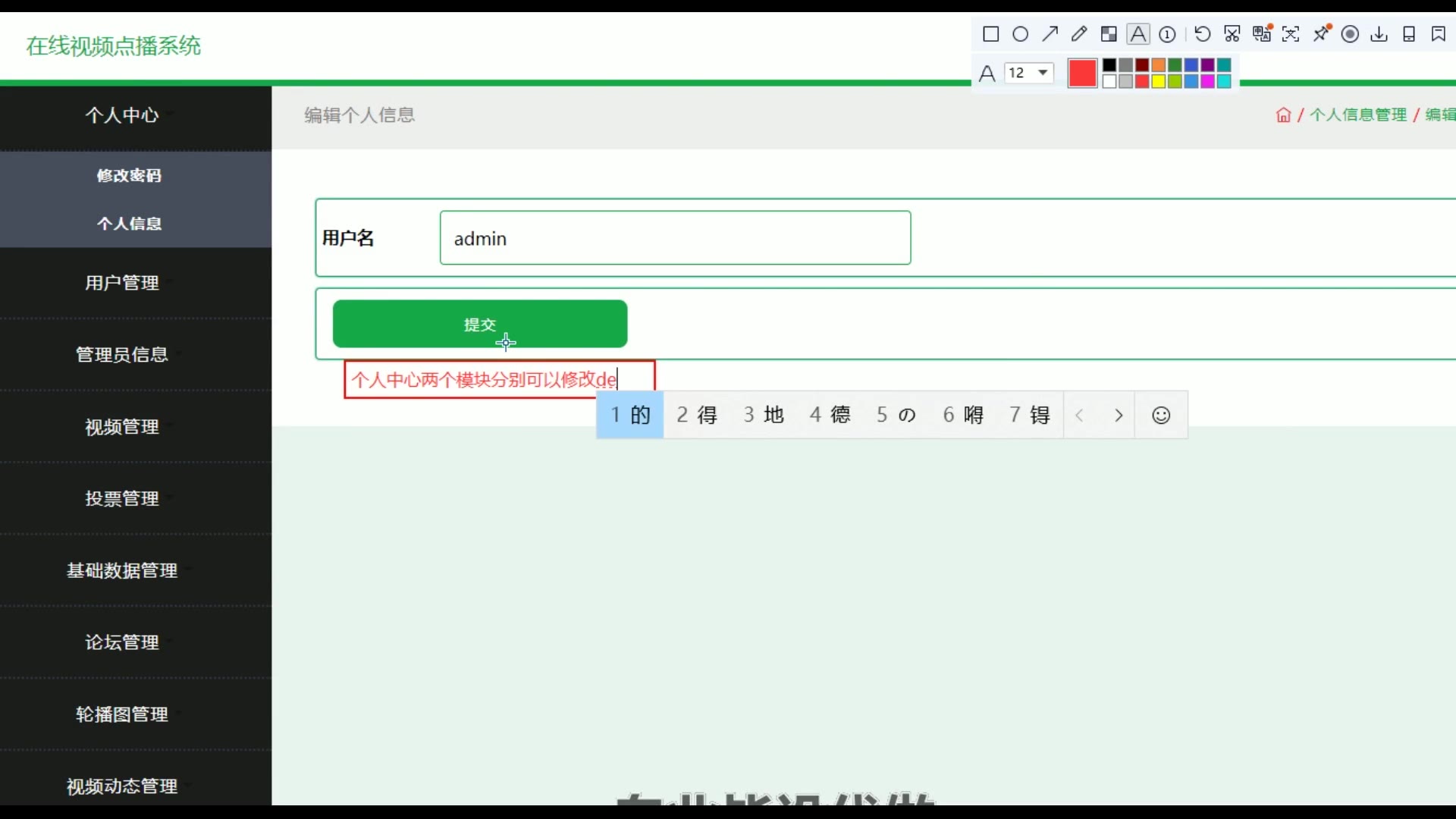Screen dimensions: 1456x819
Task: Open 个人信息 submenu item
Action: [129, 224]
